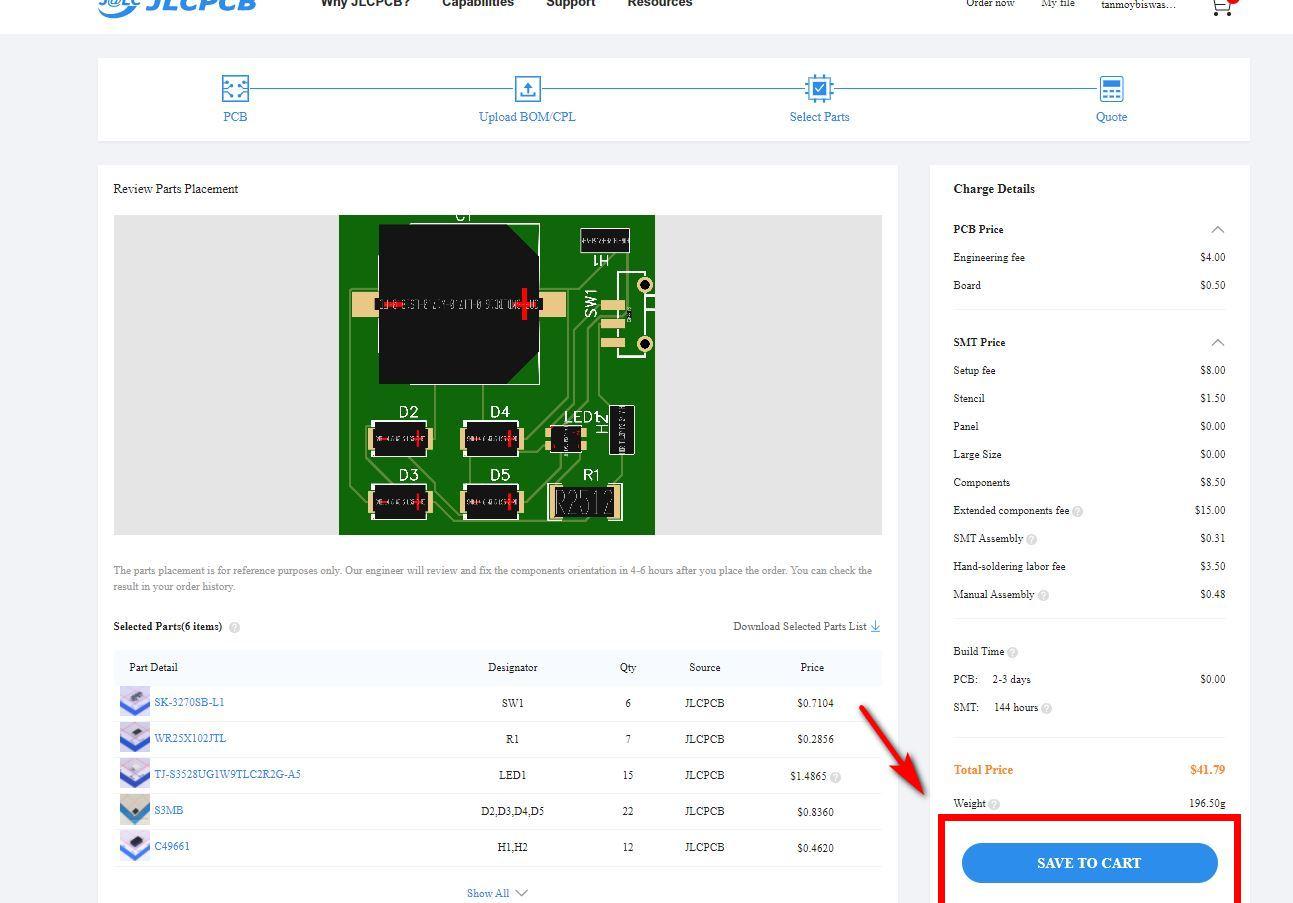
Task: Click the Part Detail column header
Action: click(x=153, y=667)
